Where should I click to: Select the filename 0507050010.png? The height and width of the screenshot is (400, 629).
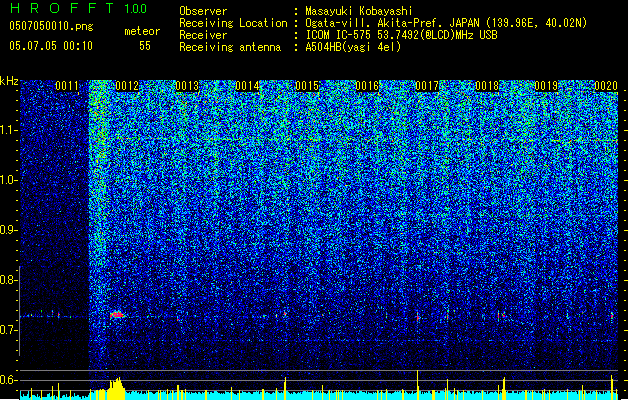[x=51, y=26]
